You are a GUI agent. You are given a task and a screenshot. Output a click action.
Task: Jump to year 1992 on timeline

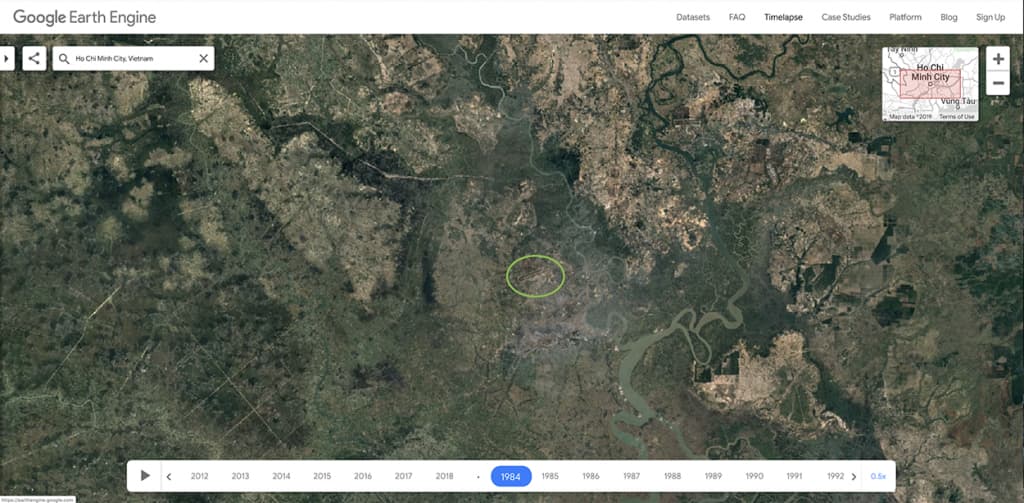[x=835, y=476]
